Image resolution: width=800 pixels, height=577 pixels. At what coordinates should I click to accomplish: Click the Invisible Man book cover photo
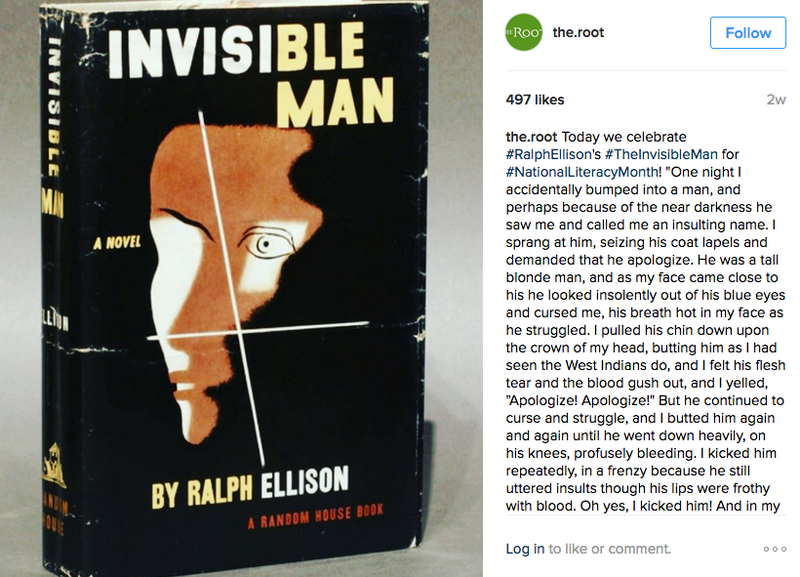(241, 289)
